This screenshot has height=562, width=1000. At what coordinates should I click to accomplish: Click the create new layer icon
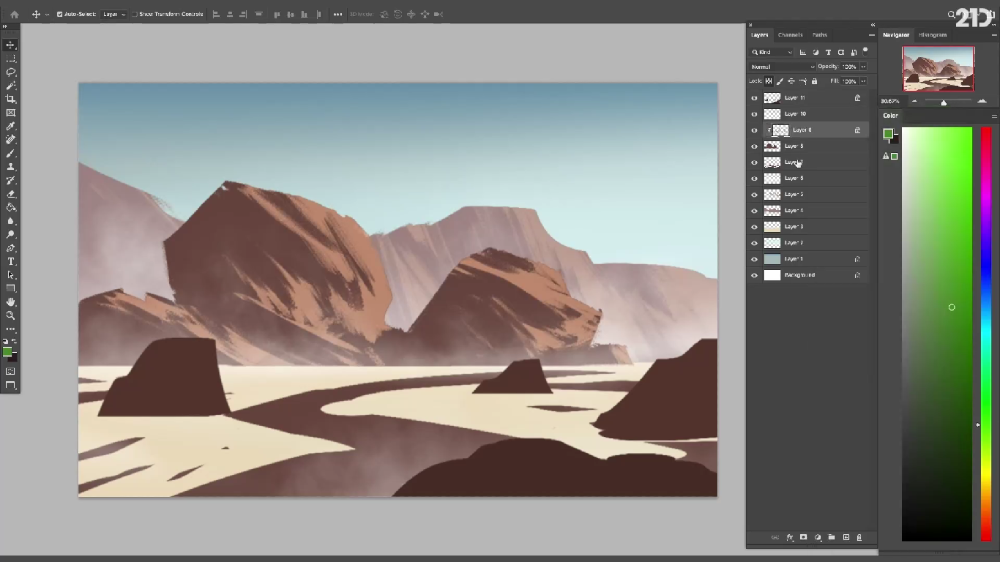pyautogui.click(x=846, y=538)
